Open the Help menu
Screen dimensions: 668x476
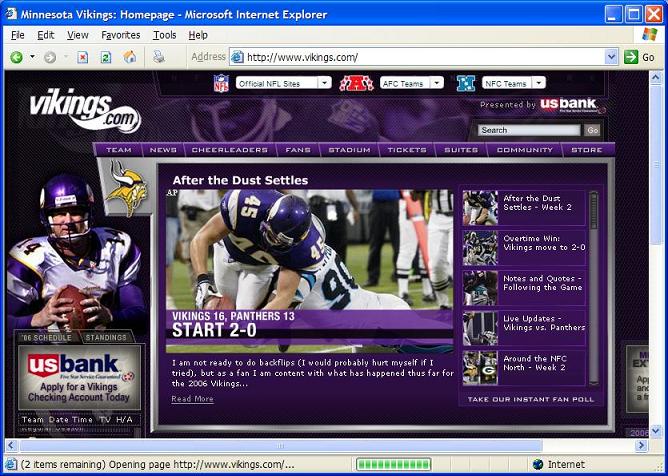click(198, 35)
